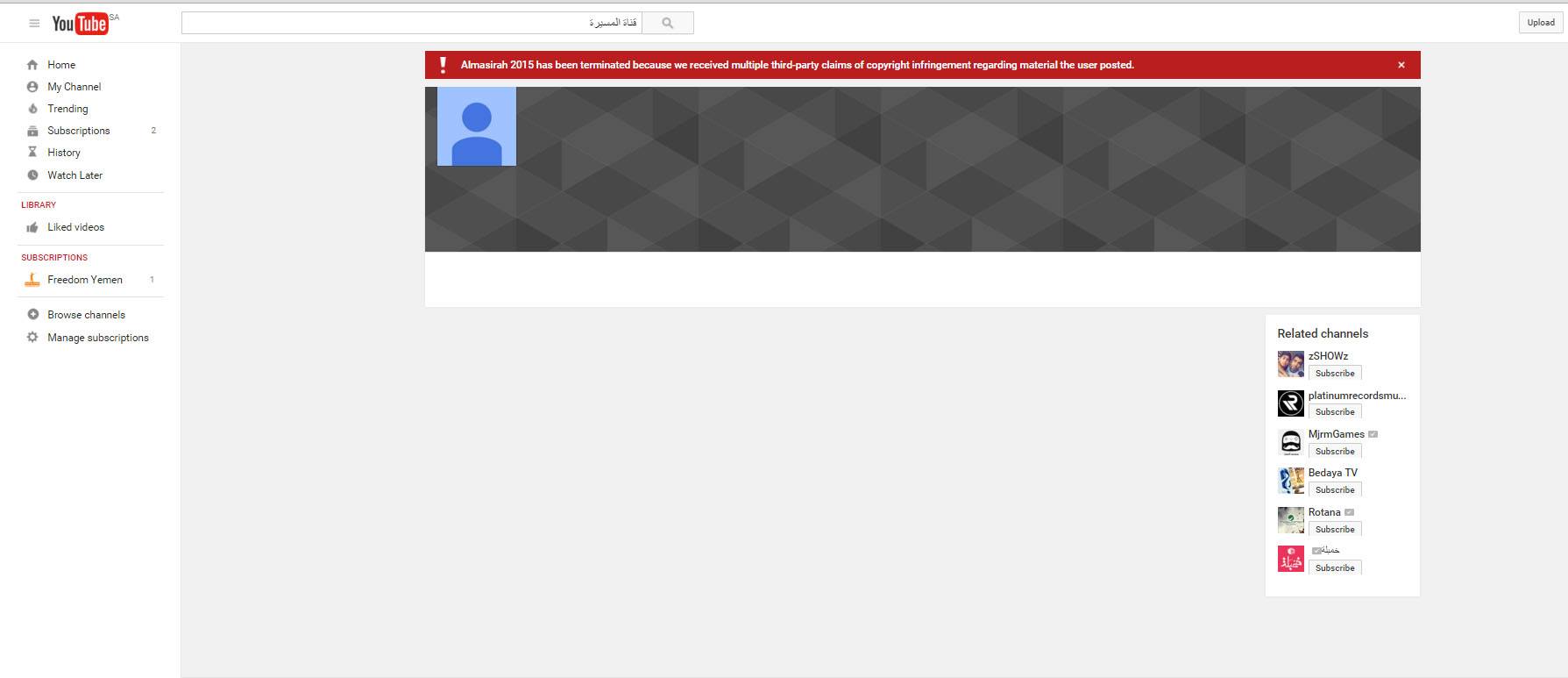Open zSHOWz channel thumbnail
The image size is (1568, 678).
pos(1290,364)
